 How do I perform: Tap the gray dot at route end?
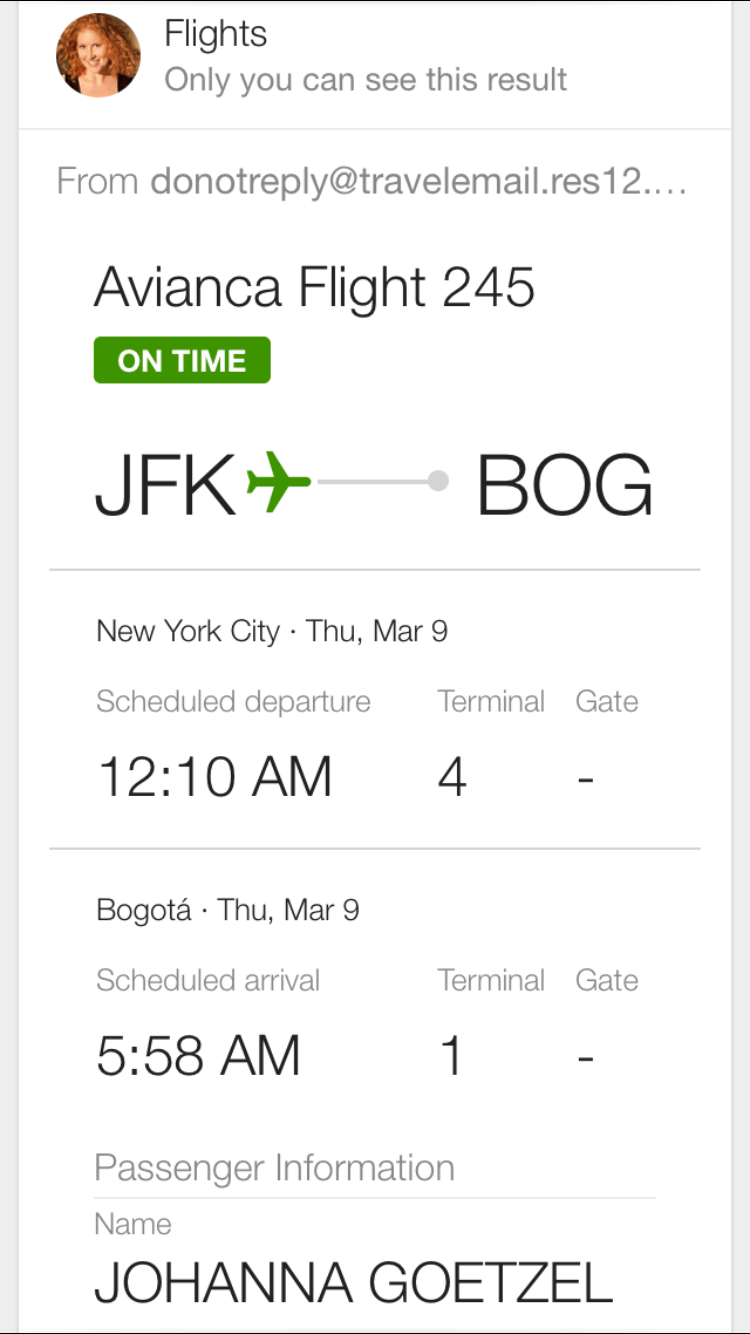click(x=438, y=482)
